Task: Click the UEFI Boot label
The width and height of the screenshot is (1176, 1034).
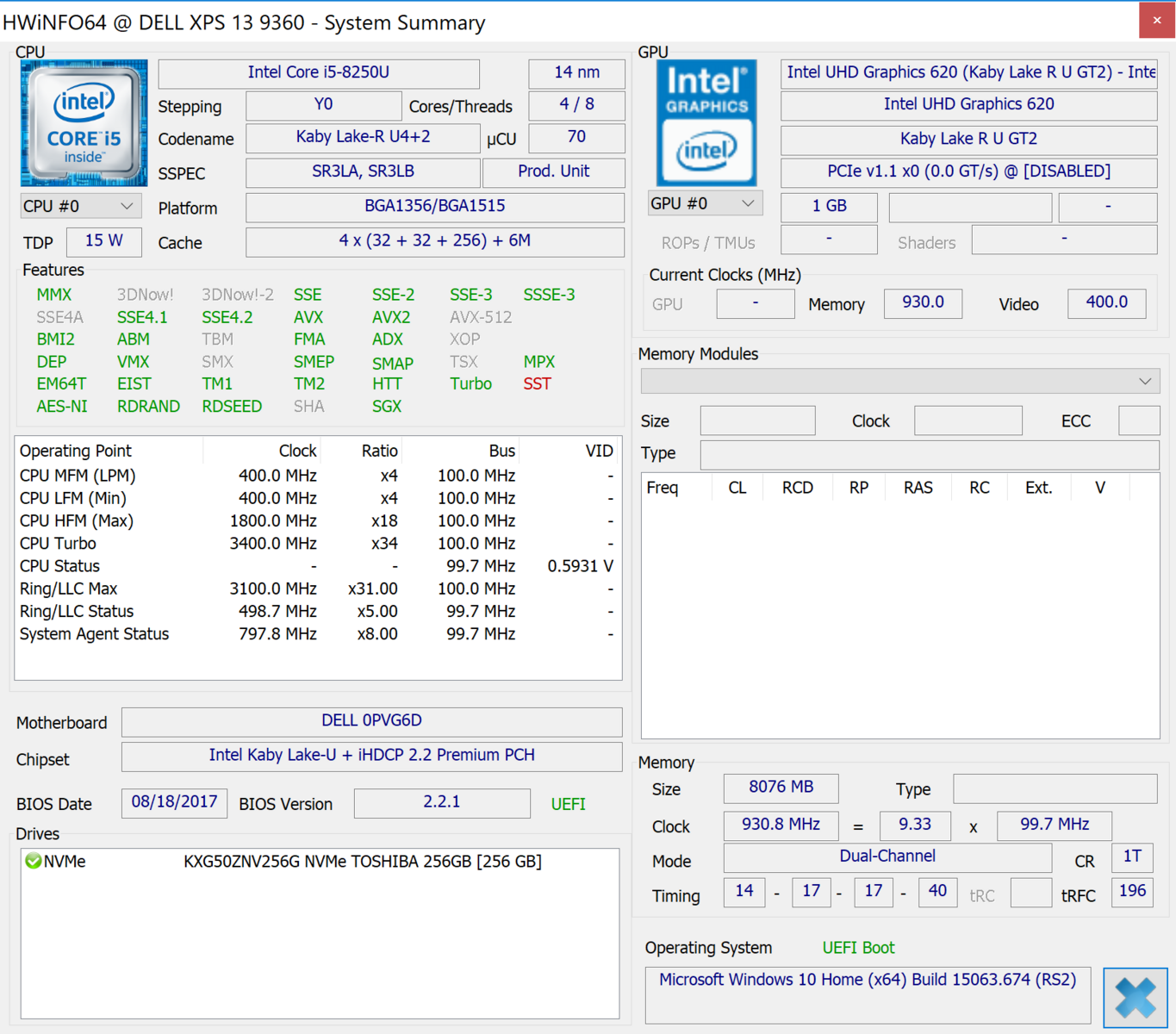Action: [x=858, y=948]
